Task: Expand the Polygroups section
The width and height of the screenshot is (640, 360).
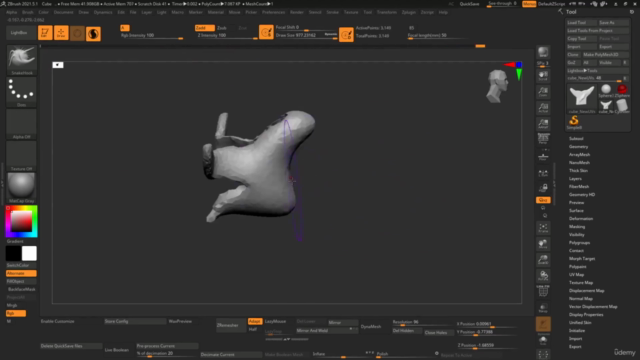Action: (579, 243)
